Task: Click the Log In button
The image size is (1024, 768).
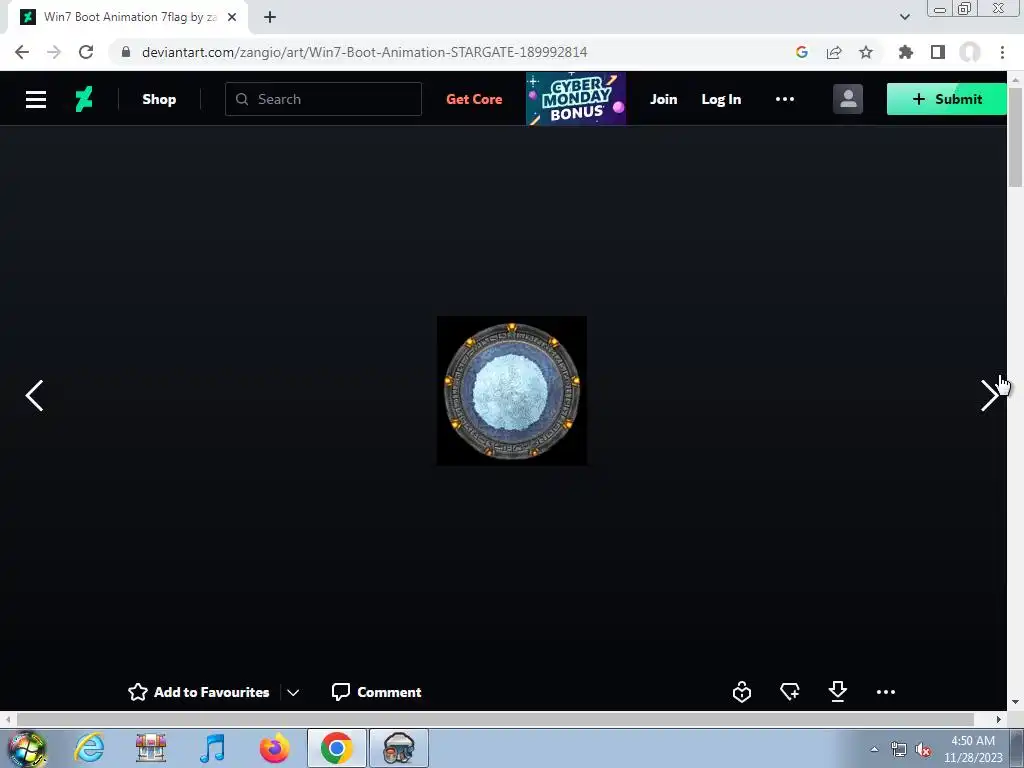Action: [721, 99]
